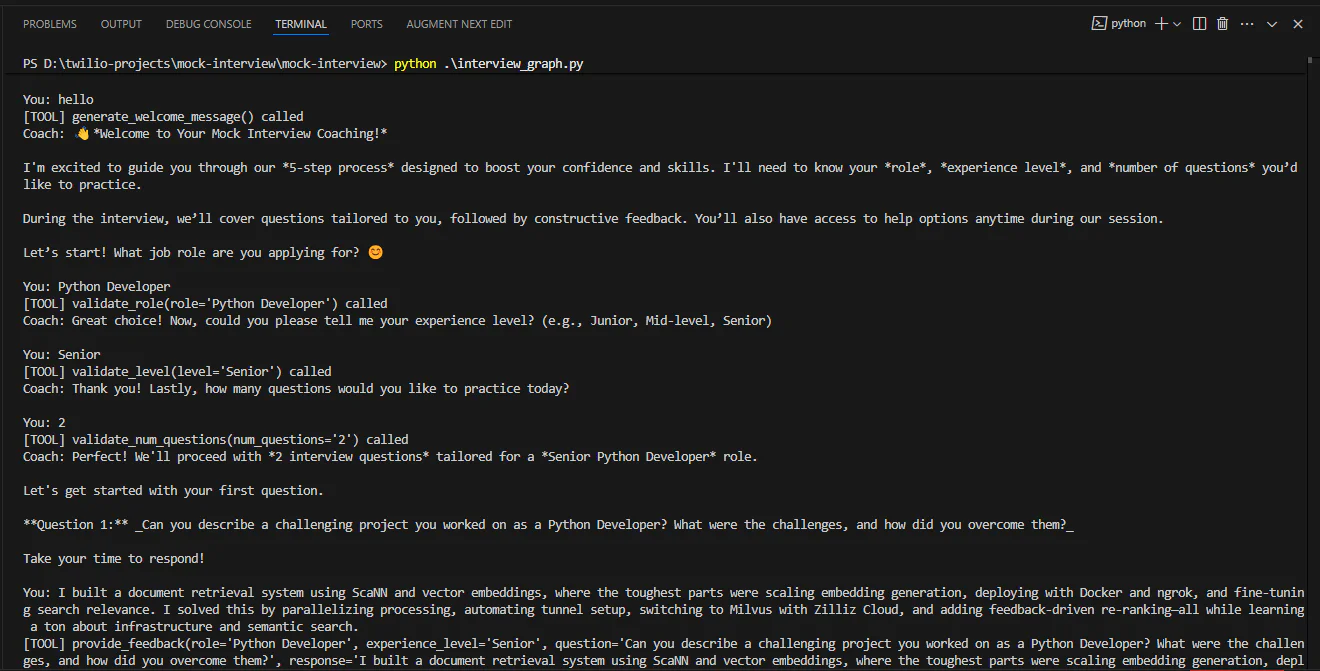Image resolution: width=1320 pixels, height=671 pixels.
Task: Click the line 'You: 2'
Action: click(x=44, y=422)
